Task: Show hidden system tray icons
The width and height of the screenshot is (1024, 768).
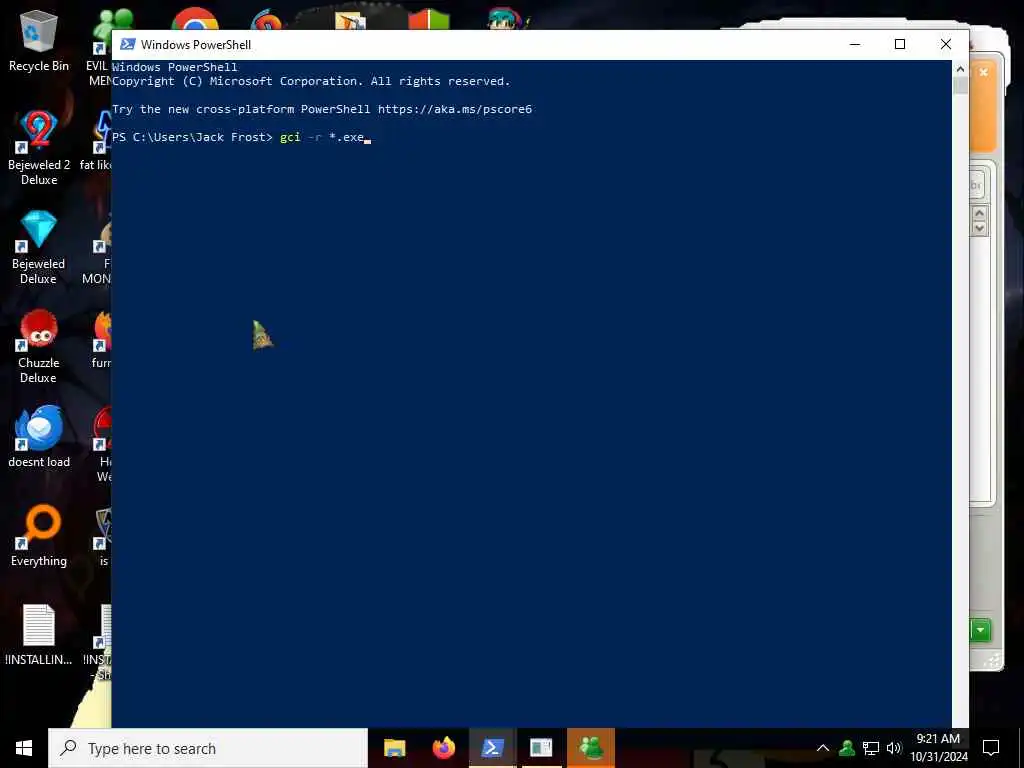Action: tap(823, 748)
